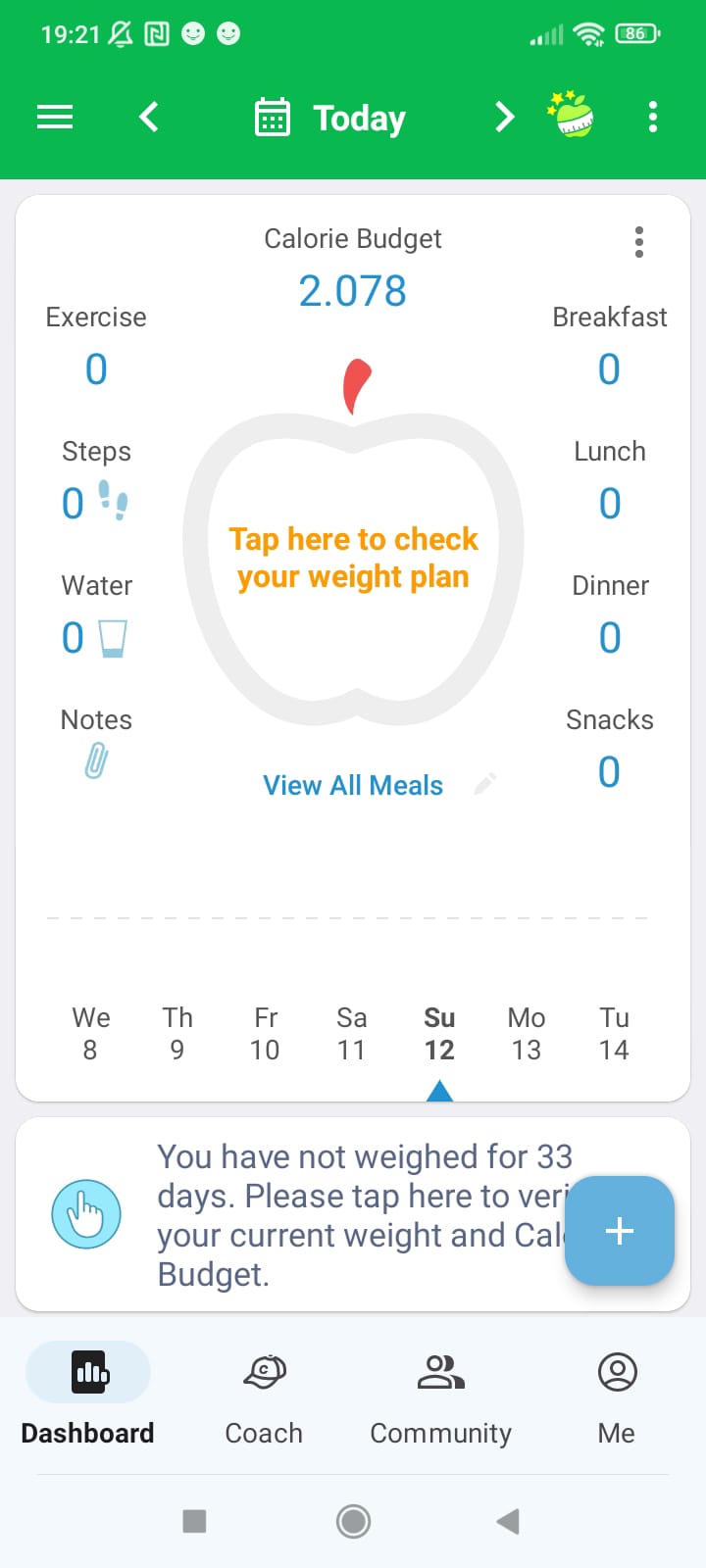Tap the calendar icon beside Today
This screenshot has width=706, height=1568.
tap(273, 118)
